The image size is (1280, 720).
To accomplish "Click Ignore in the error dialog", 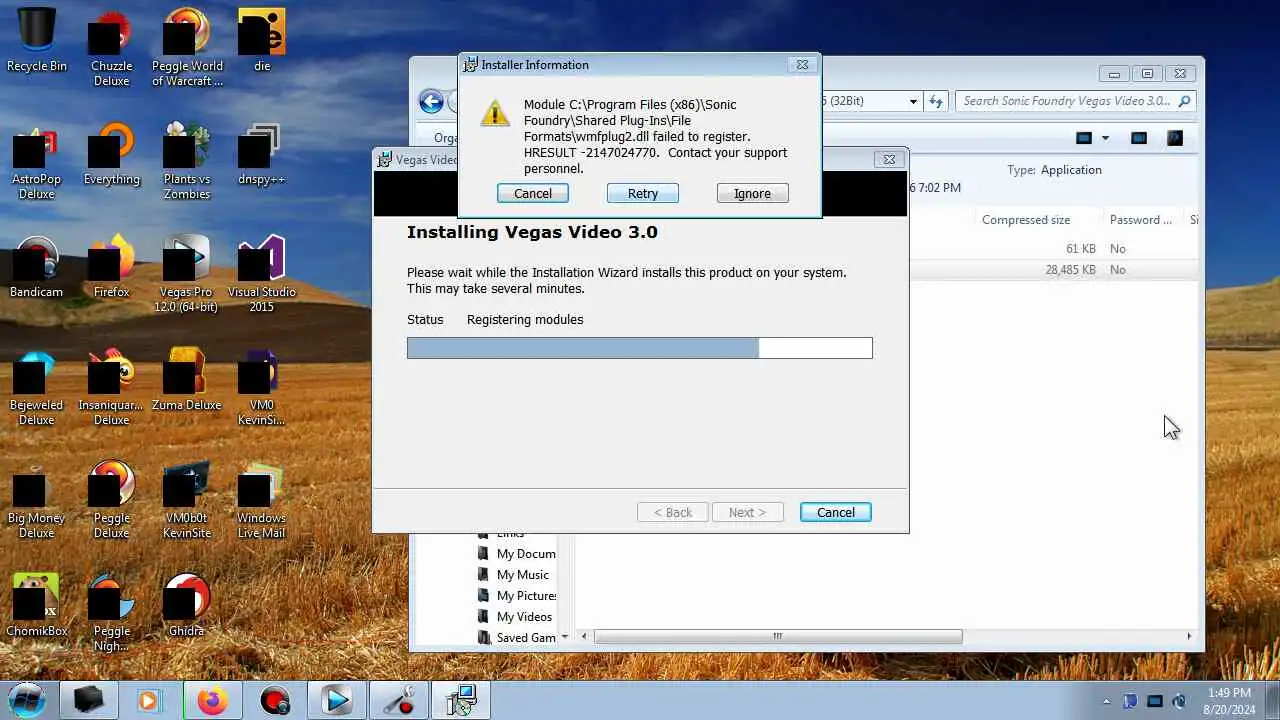I will pyautogui.click(x=753, y=193).
